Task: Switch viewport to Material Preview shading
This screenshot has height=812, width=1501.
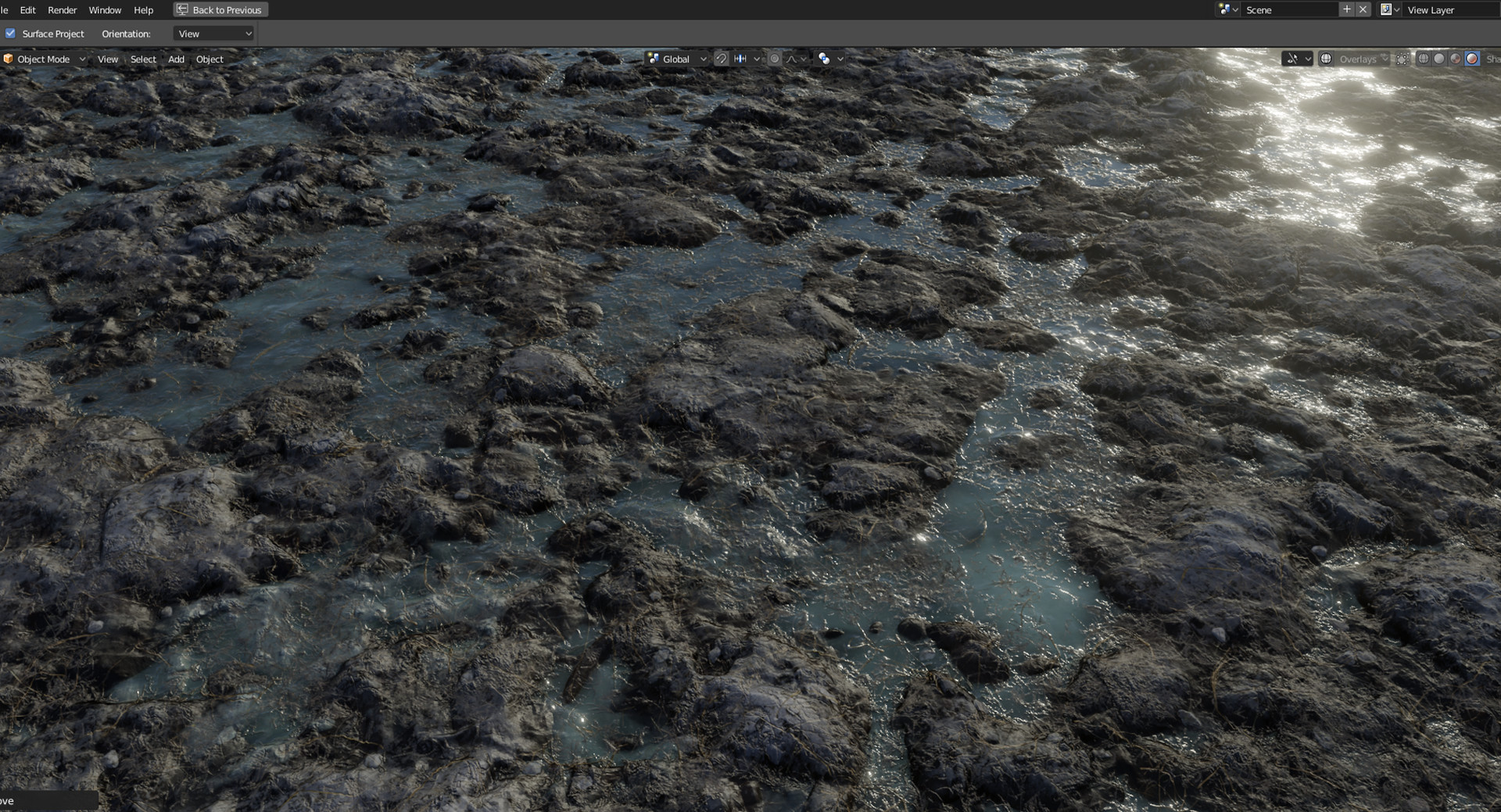Action: click(1455, 59)
